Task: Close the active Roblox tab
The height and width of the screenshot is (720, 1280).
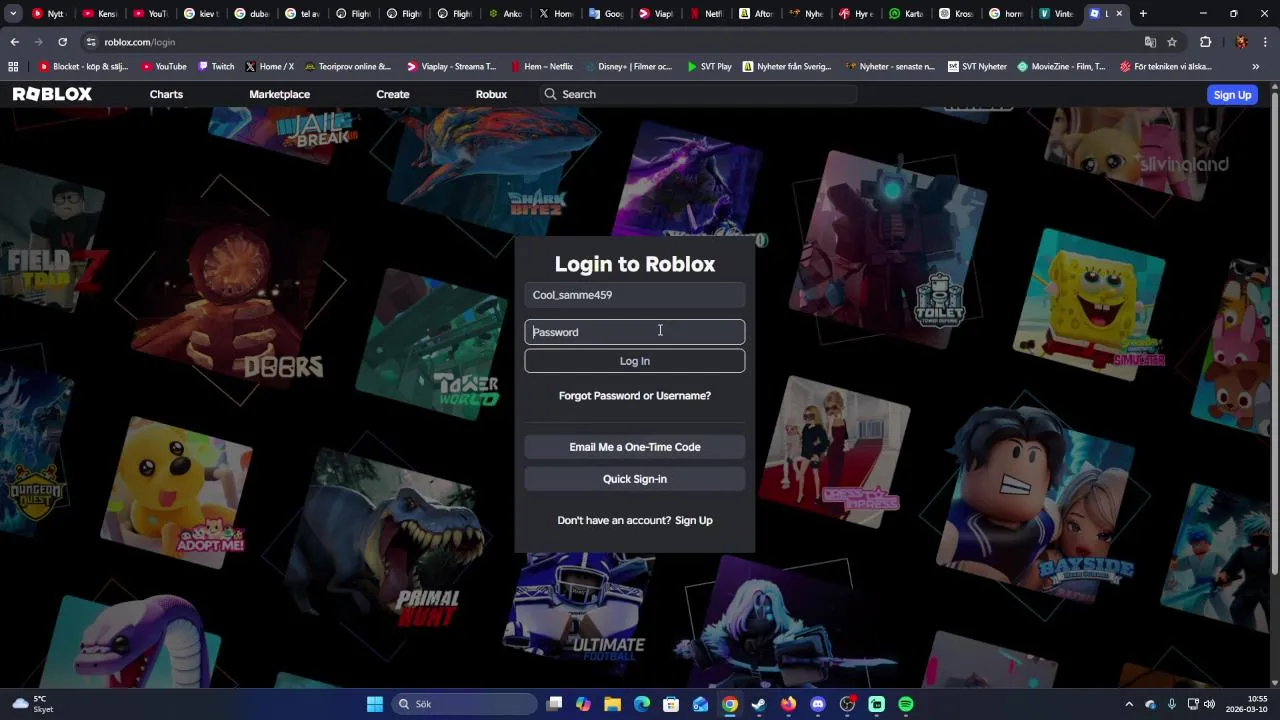Action: click(x=1119, y=14)
